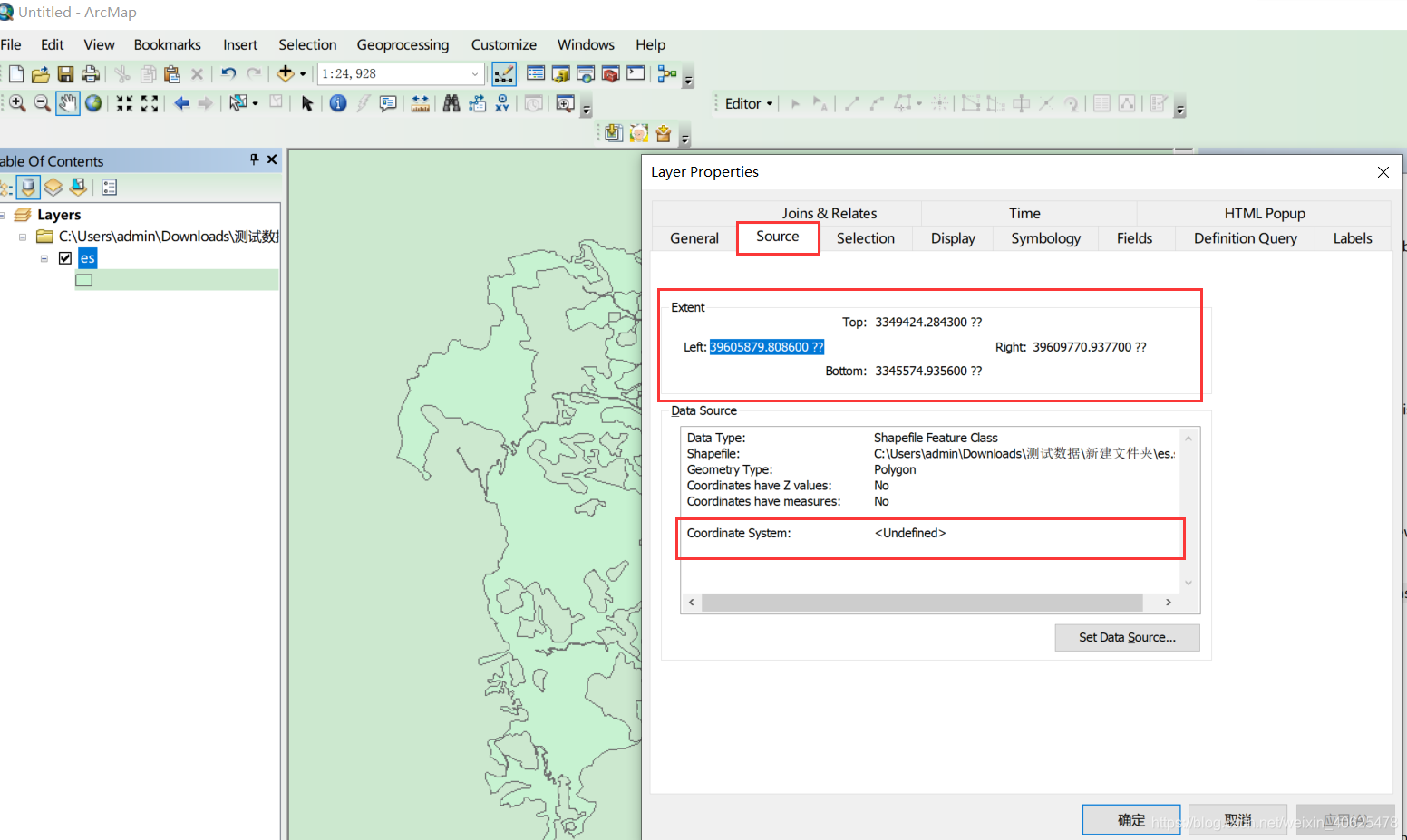Select the Zoom Out tool
Screen dimensions: 1407x840
click(x=42, y=103)
